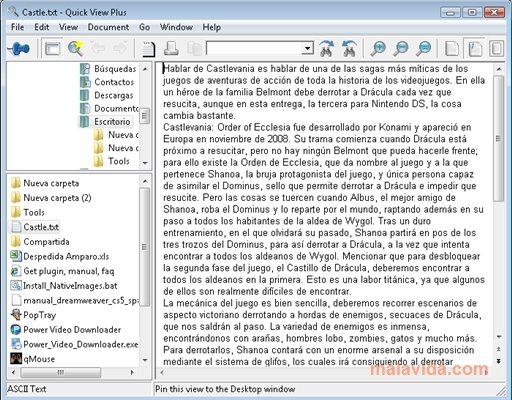Open the View menu

(68, 27)
